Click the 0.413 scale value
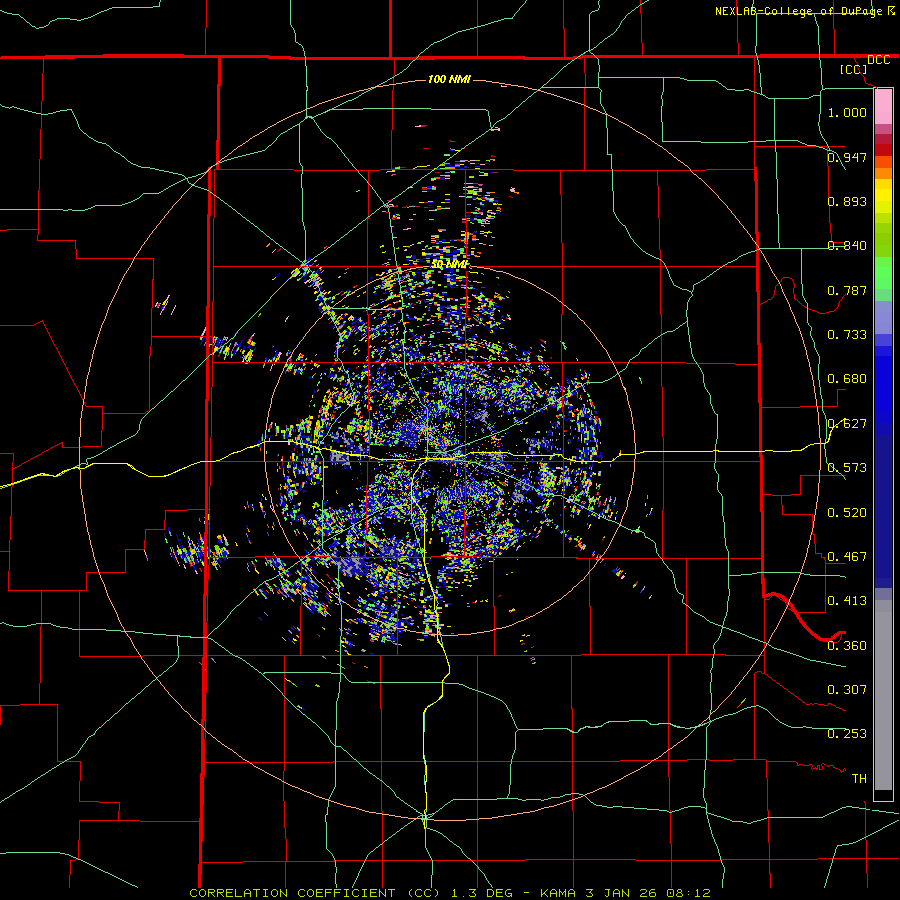 [847, 601]
